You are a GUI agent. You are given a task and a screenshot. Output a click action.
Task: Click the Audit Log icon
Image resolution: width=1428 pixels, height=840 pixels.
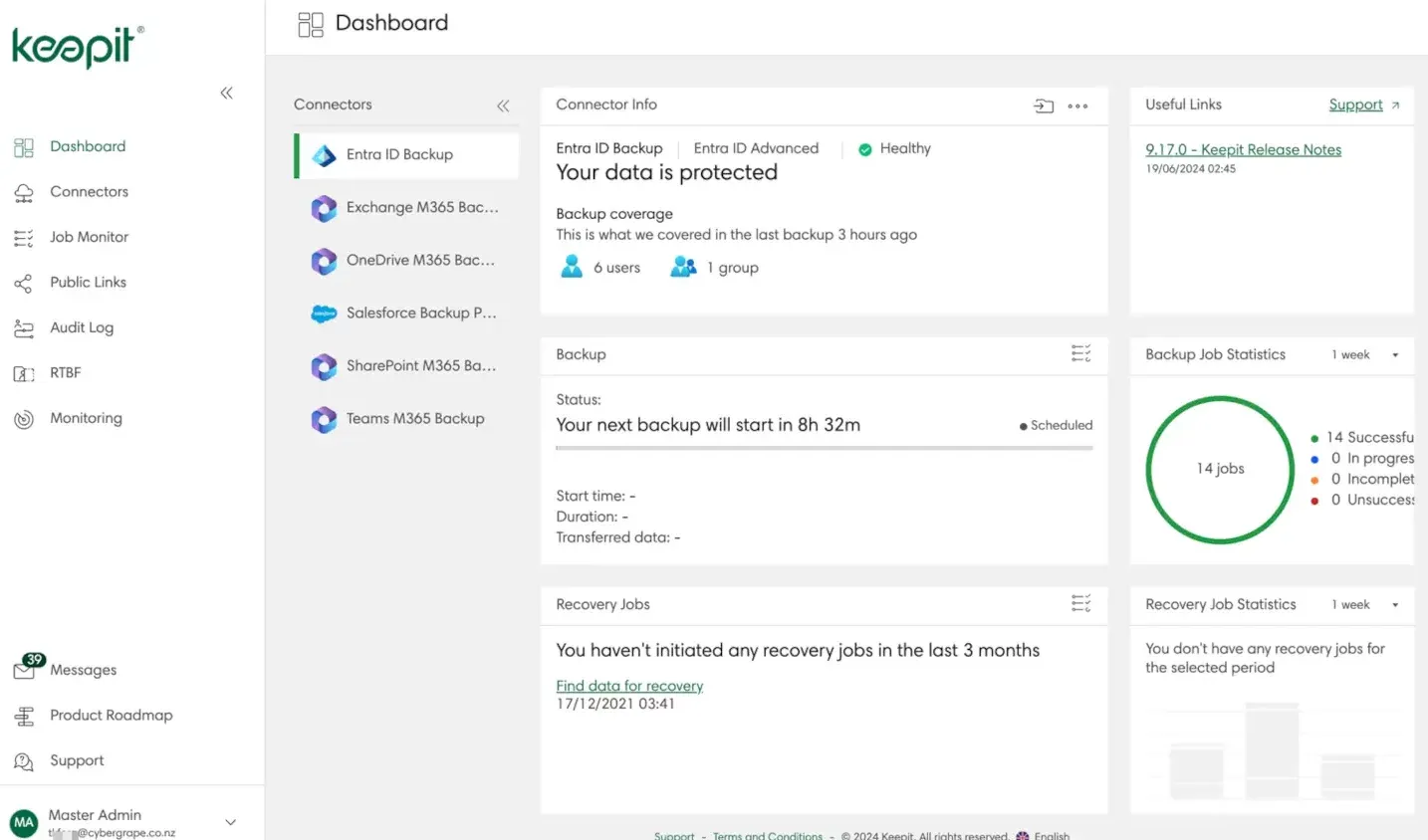click(x=24, y=328)
